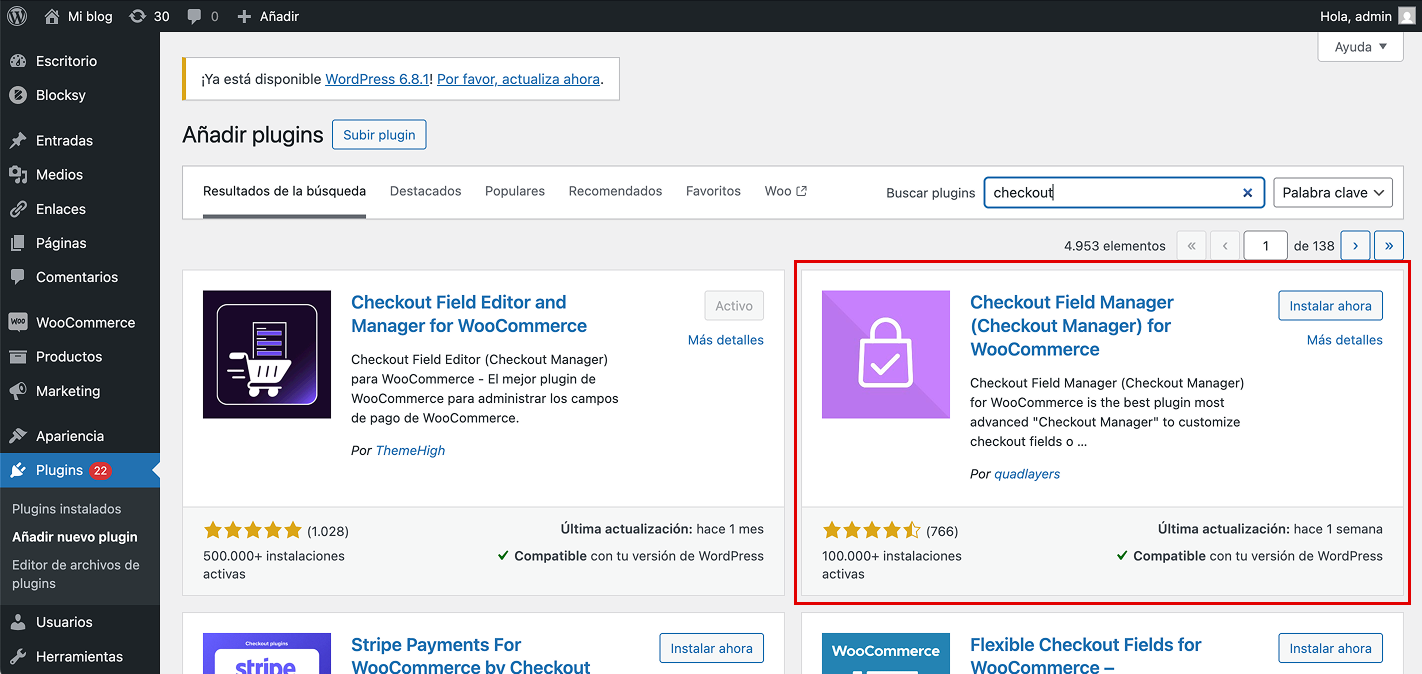Viewport: 1422px width, 674px height.
Task: Open Más detalles for Checkout Field Editor
Action: point(726,340)
